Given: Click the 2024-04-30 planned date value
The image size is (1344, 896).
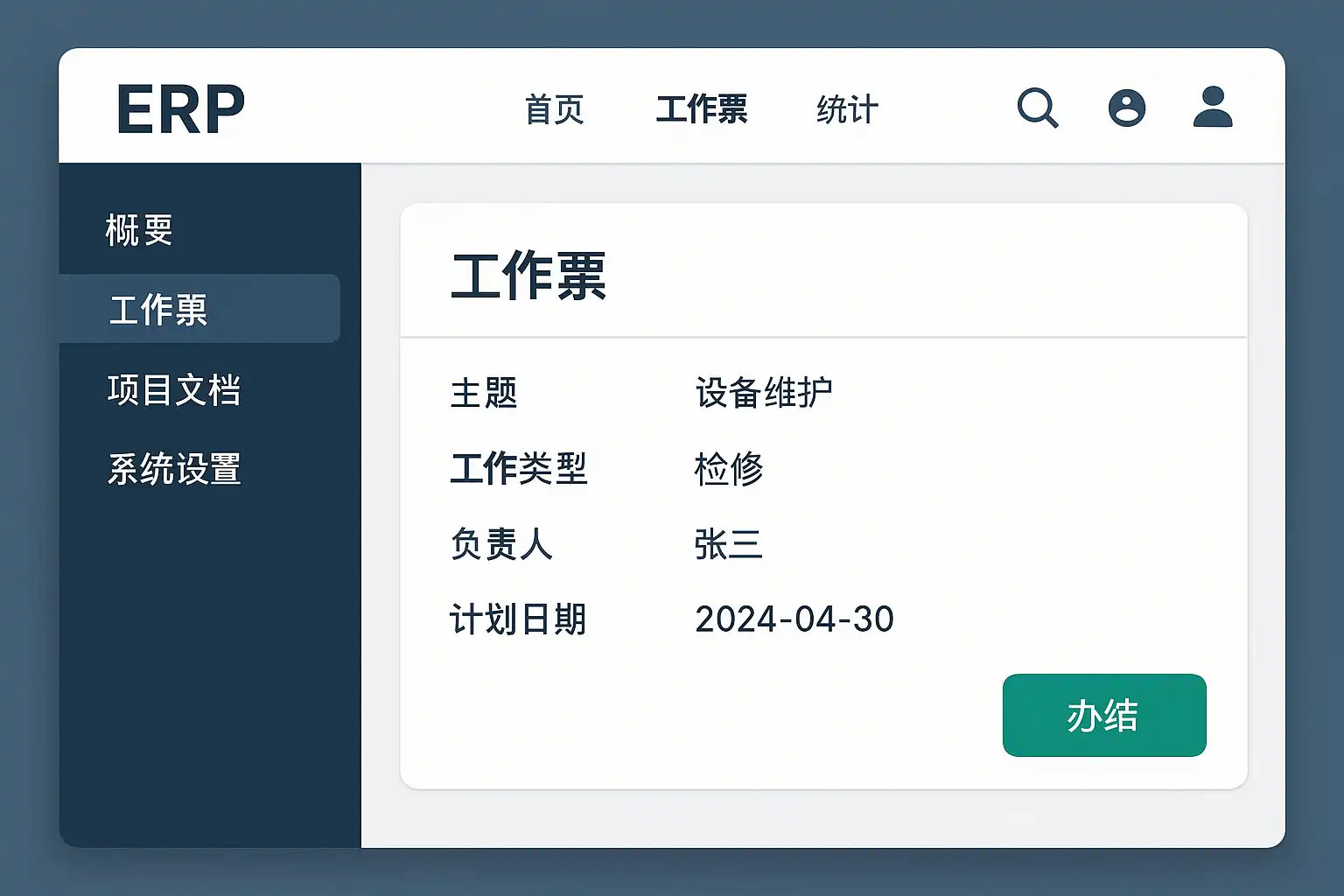Looking at the screenshot, I should (794, 619).
